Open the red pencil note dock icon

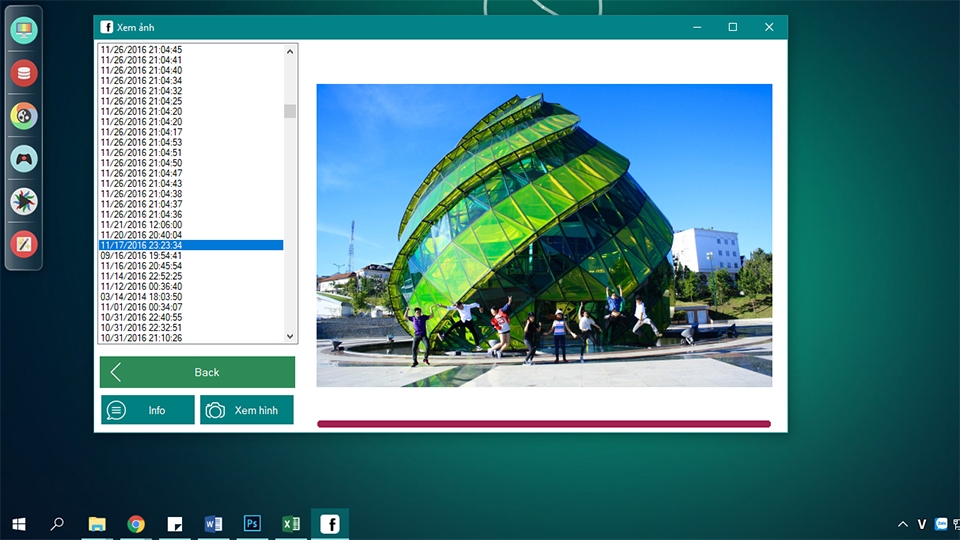pos(24,245)
